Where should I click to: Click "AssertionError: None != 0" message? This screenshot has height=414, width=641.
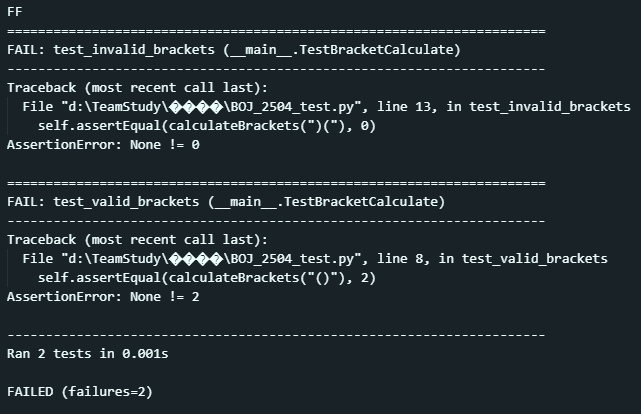tap(103, 145)
